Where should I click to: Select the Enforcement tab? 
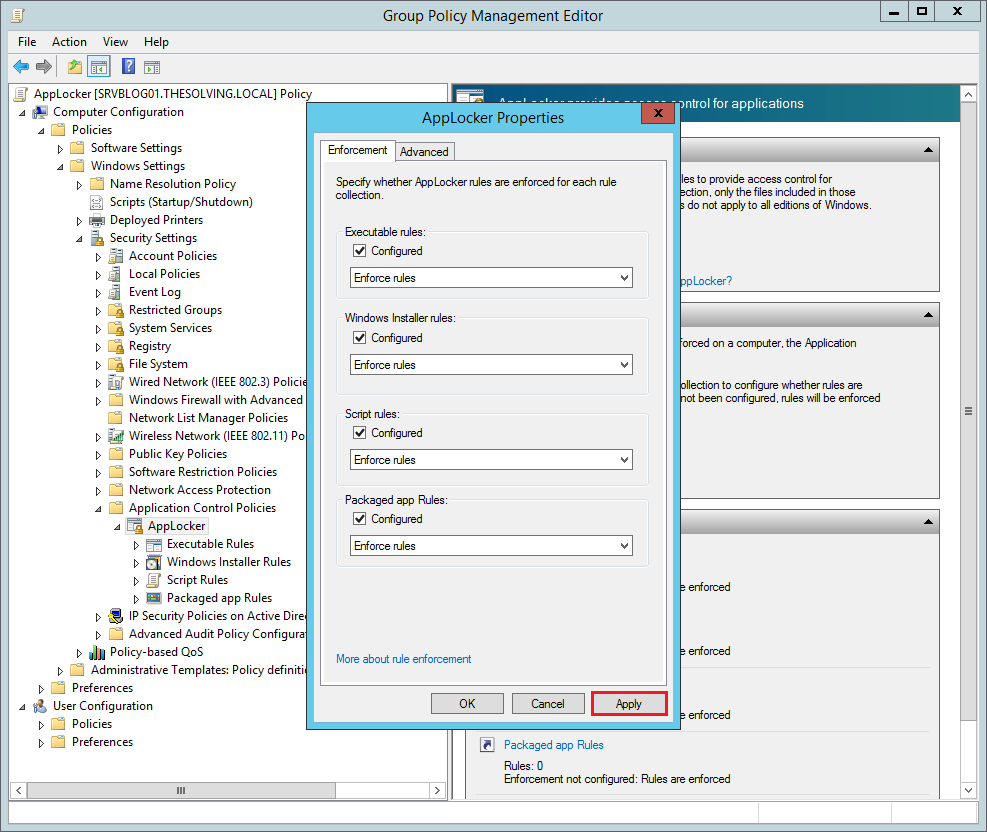coord(358,150)
